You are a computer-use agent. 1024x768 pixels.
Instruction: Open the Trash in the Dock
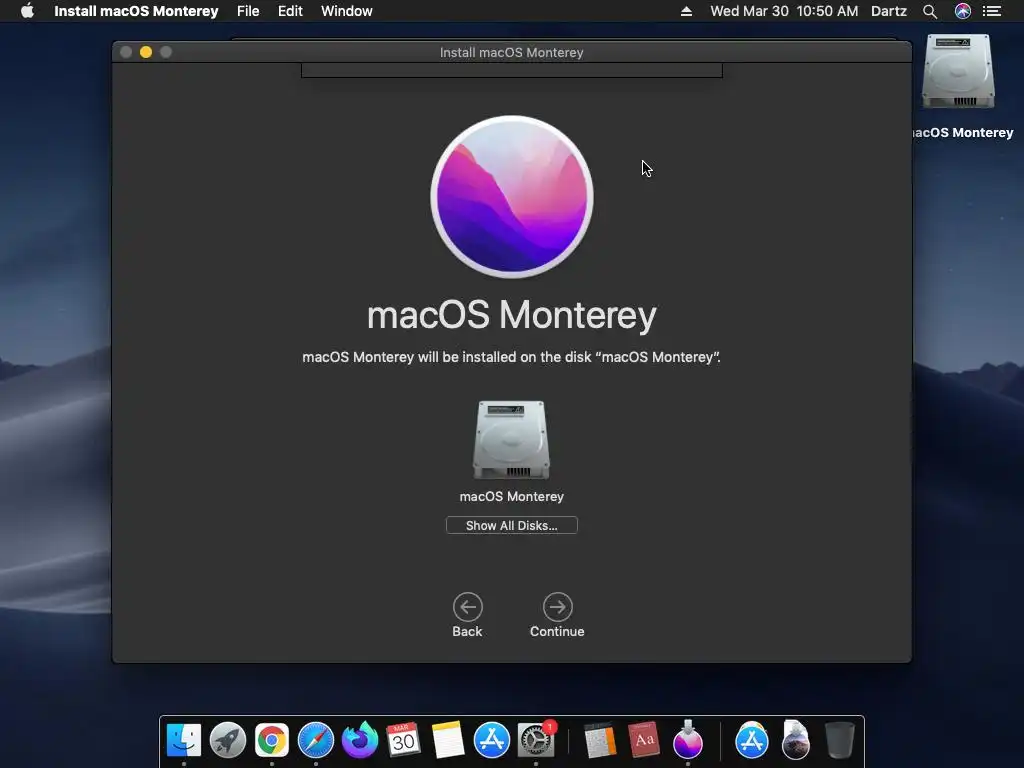[839, 740]
